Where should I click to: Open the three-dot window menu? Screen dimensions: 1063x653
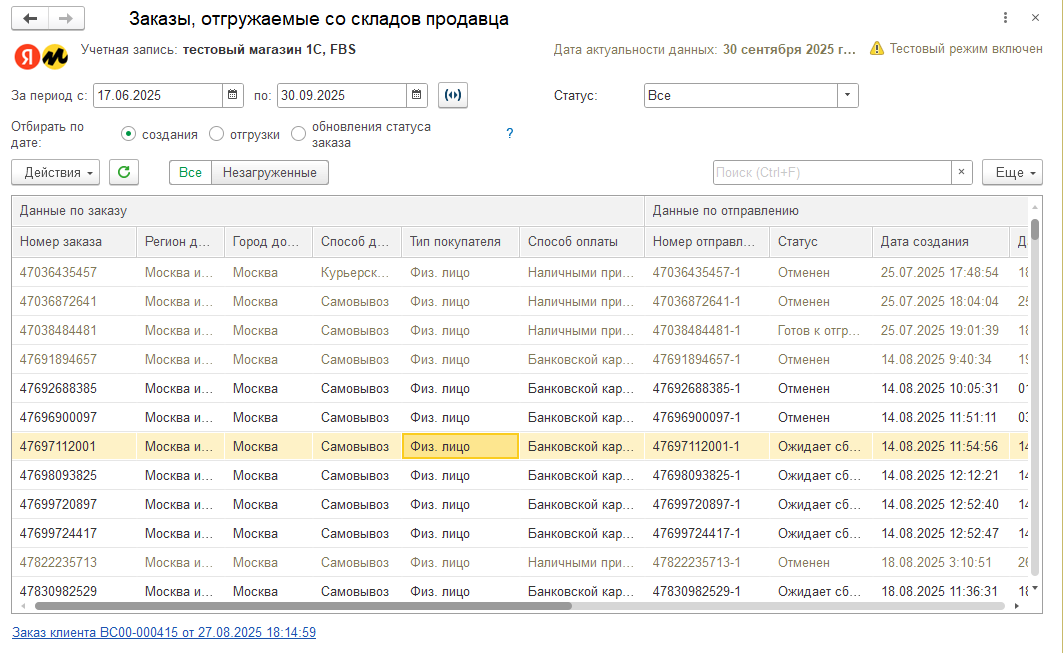point(1005,19)
